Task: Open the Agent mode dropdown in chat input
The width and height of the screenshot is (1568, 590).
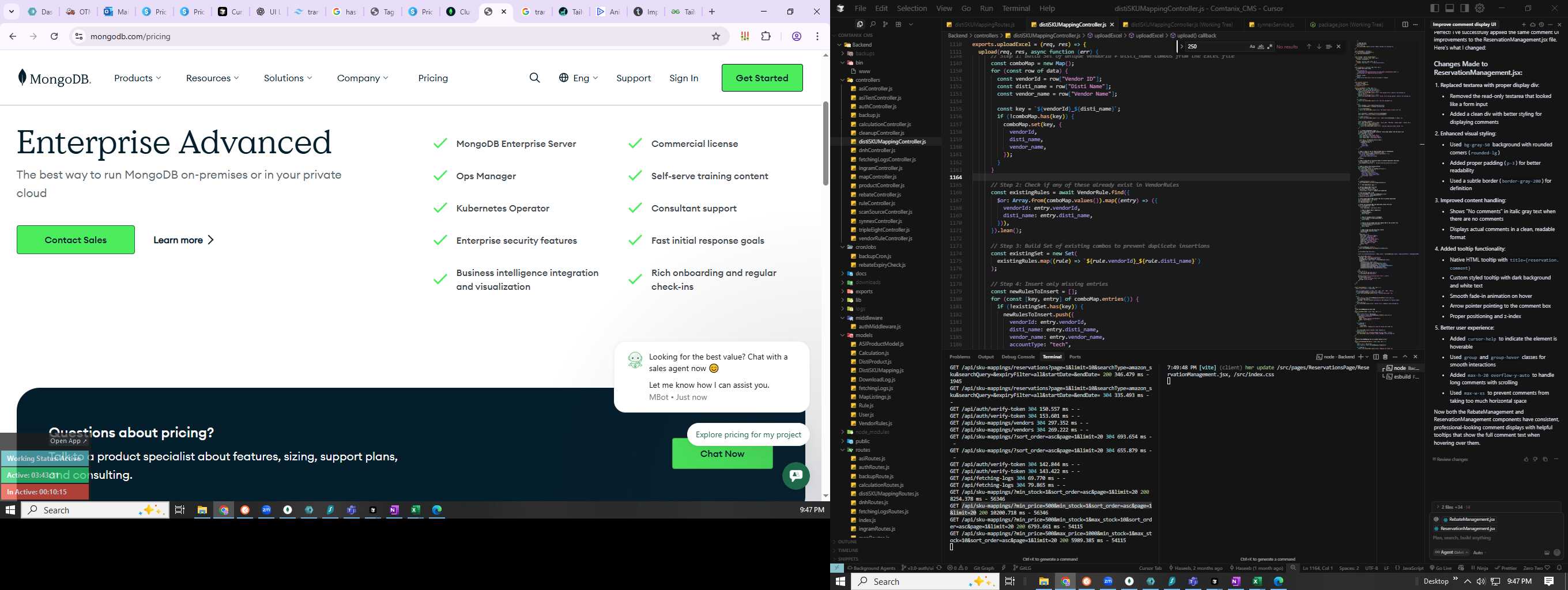Action: coord(1450,553)
